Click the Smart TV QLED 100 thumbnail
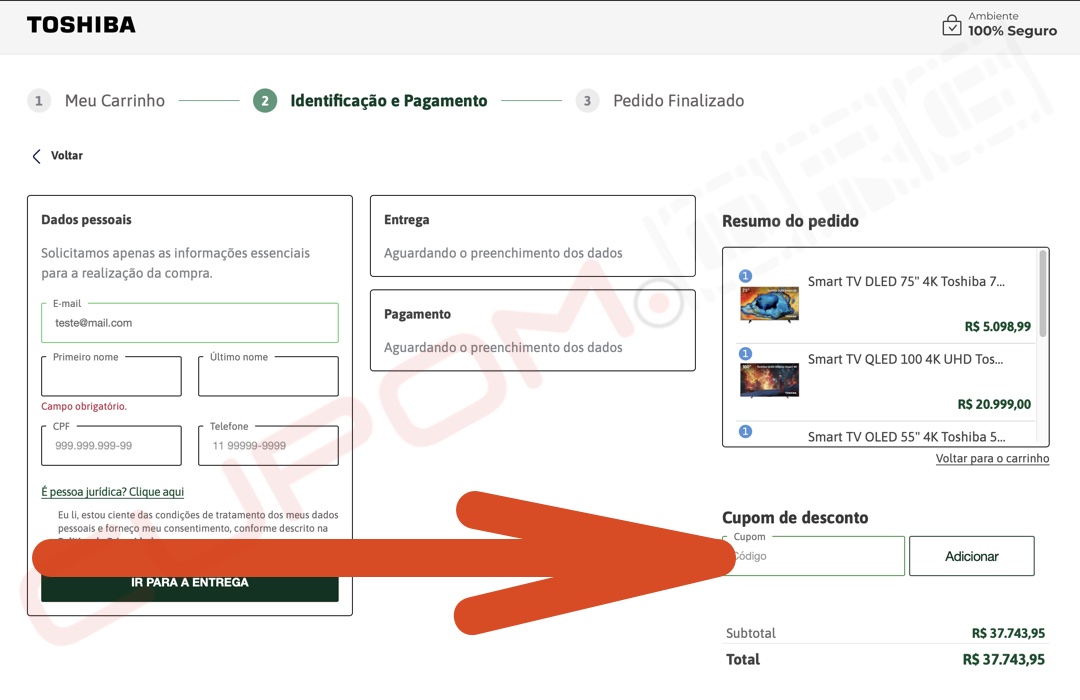This screenshot has height=700, width=1080. pyautogui.click(x=769, y=381)
